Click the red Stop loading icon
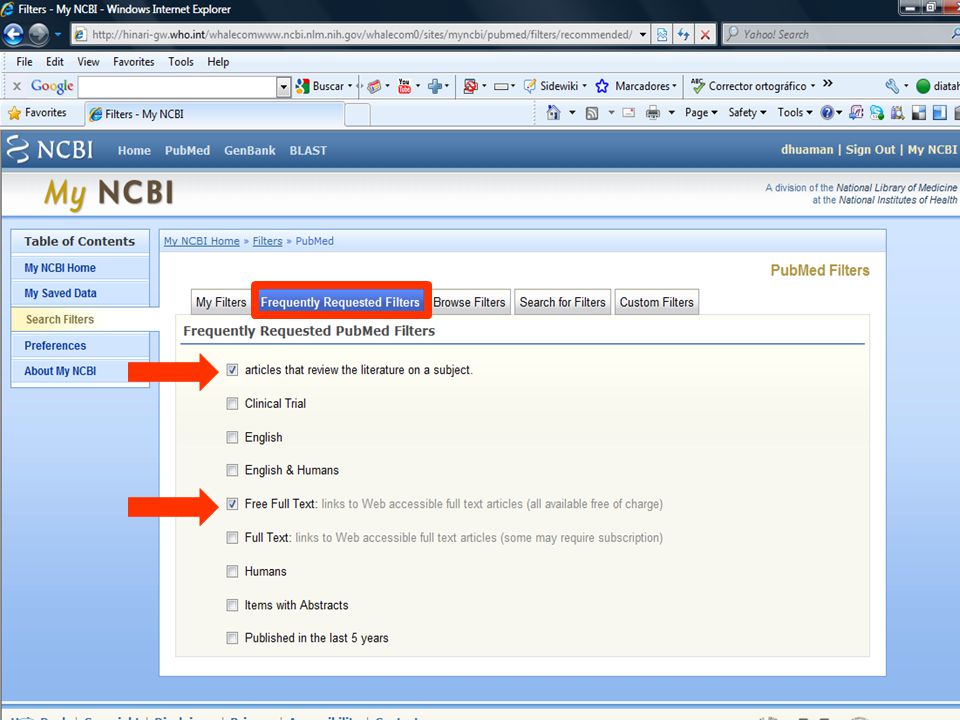The width and height of the screenshot is (960, 720). 705,35
